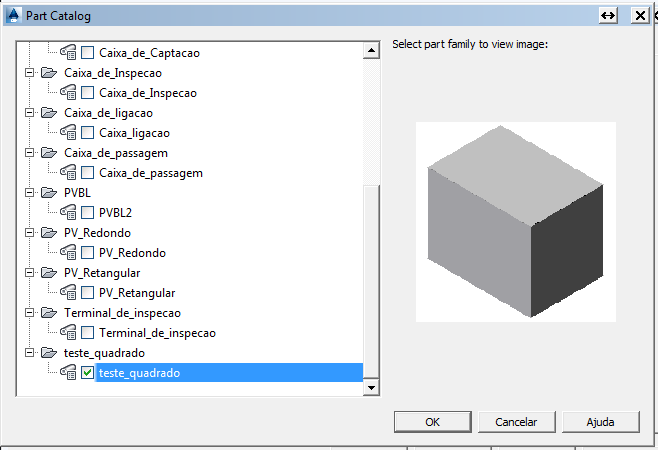The image size is (658, 450).
Task: Click the Caixa_de_Captacao part family icon
Action: [x=68, y=52]
